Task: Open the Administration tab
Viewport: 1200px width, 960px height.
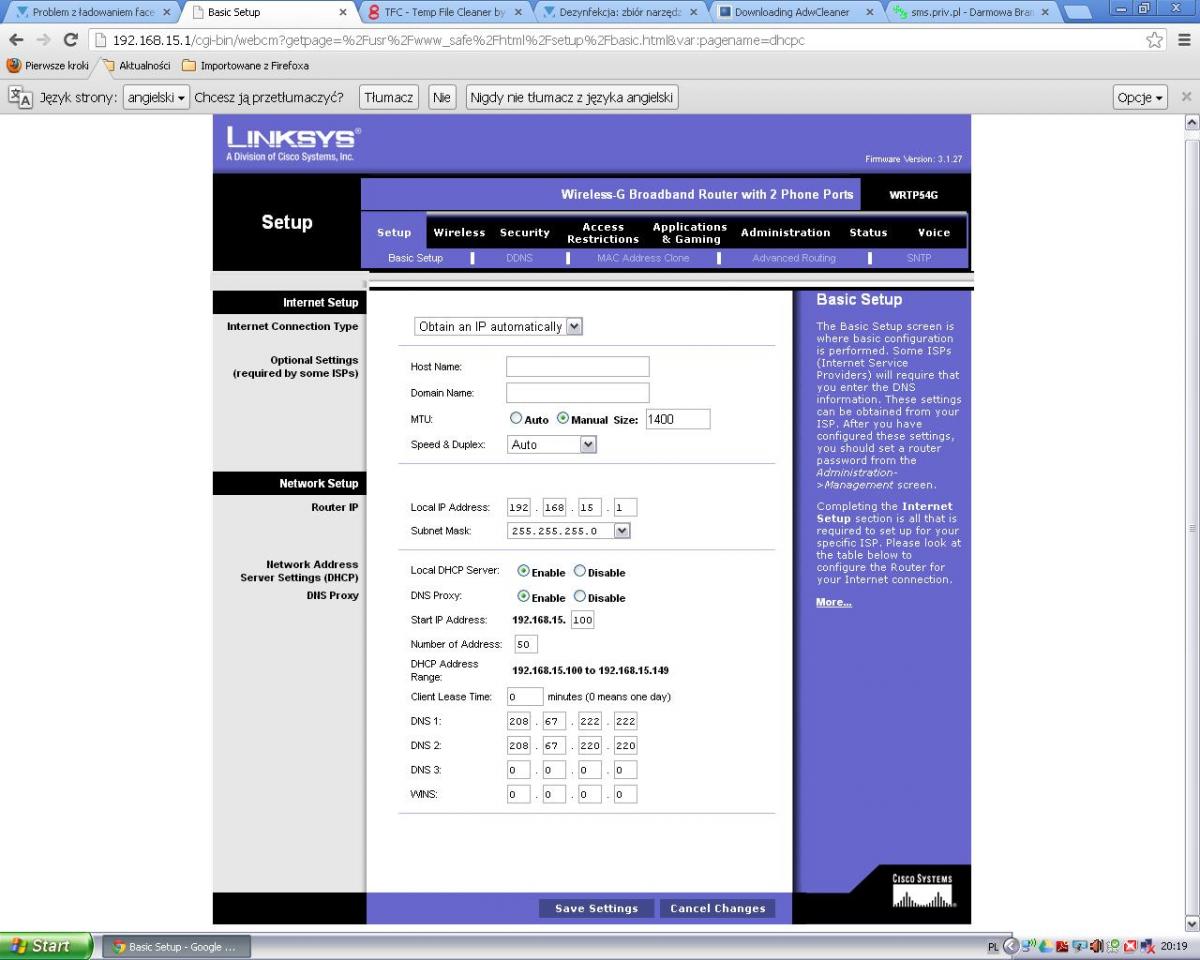Action: [786, 232]
